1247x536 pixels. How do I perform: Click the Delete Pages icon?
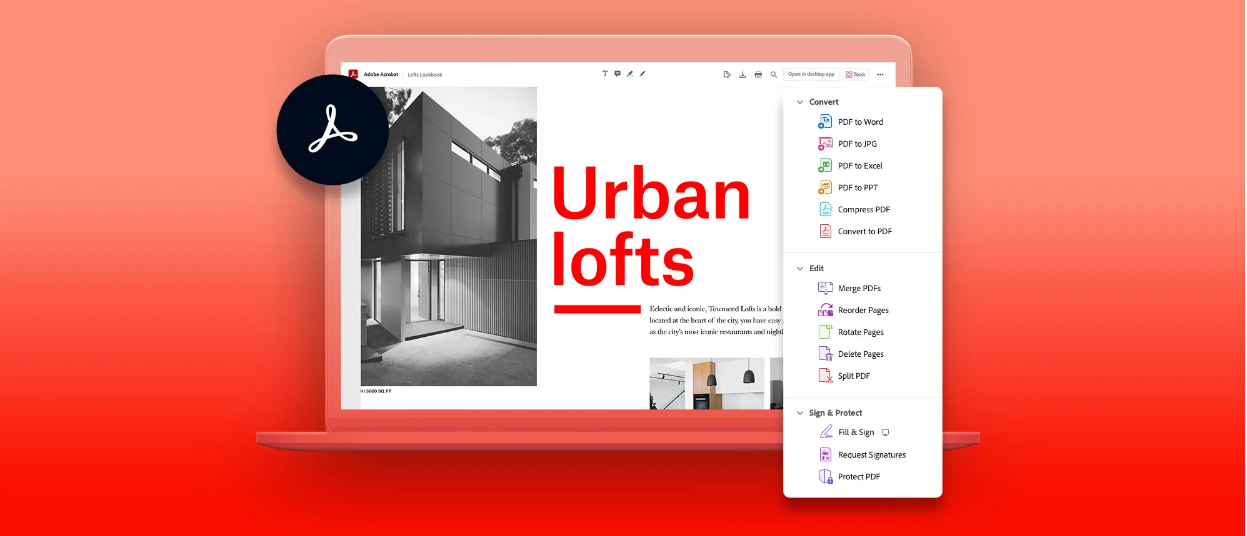coord(825,354)
